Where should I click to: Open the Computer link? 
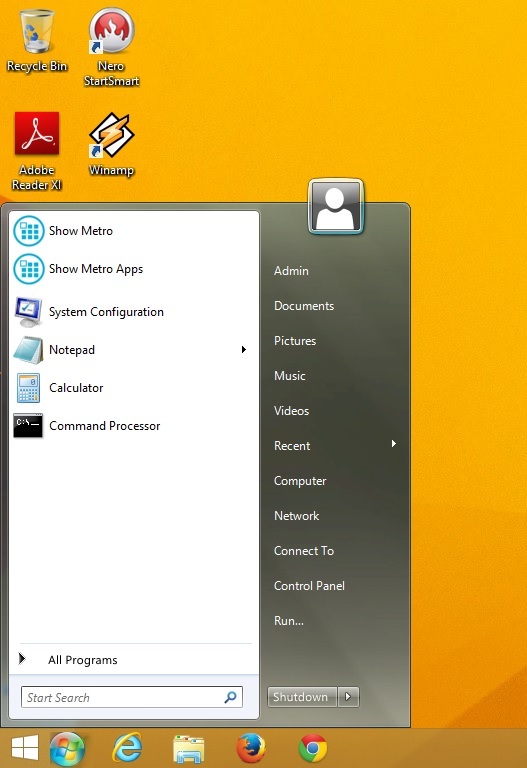pyautogui.click(x=300, y=481)
